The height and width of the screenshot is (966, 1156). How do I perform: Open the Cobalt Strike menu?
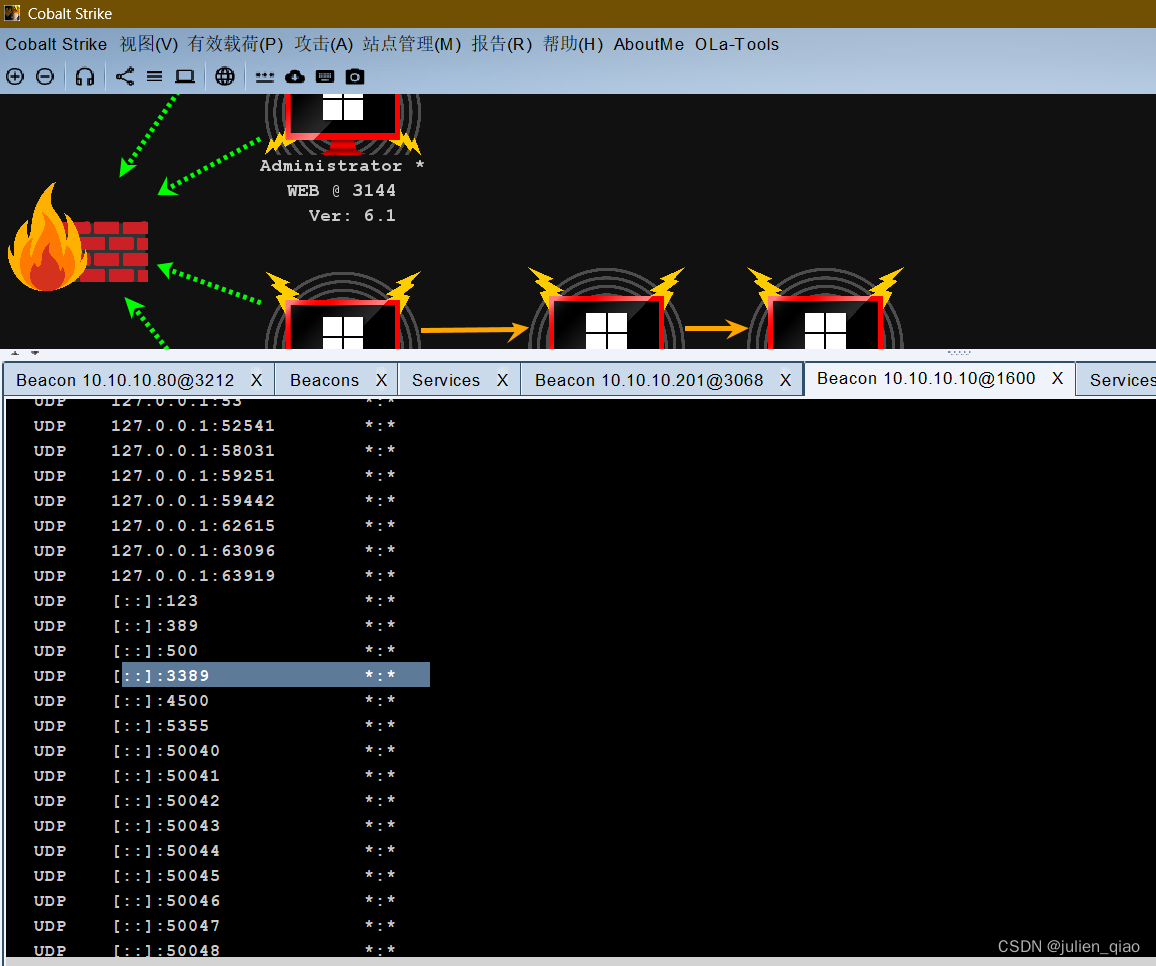tap(56, 44)
